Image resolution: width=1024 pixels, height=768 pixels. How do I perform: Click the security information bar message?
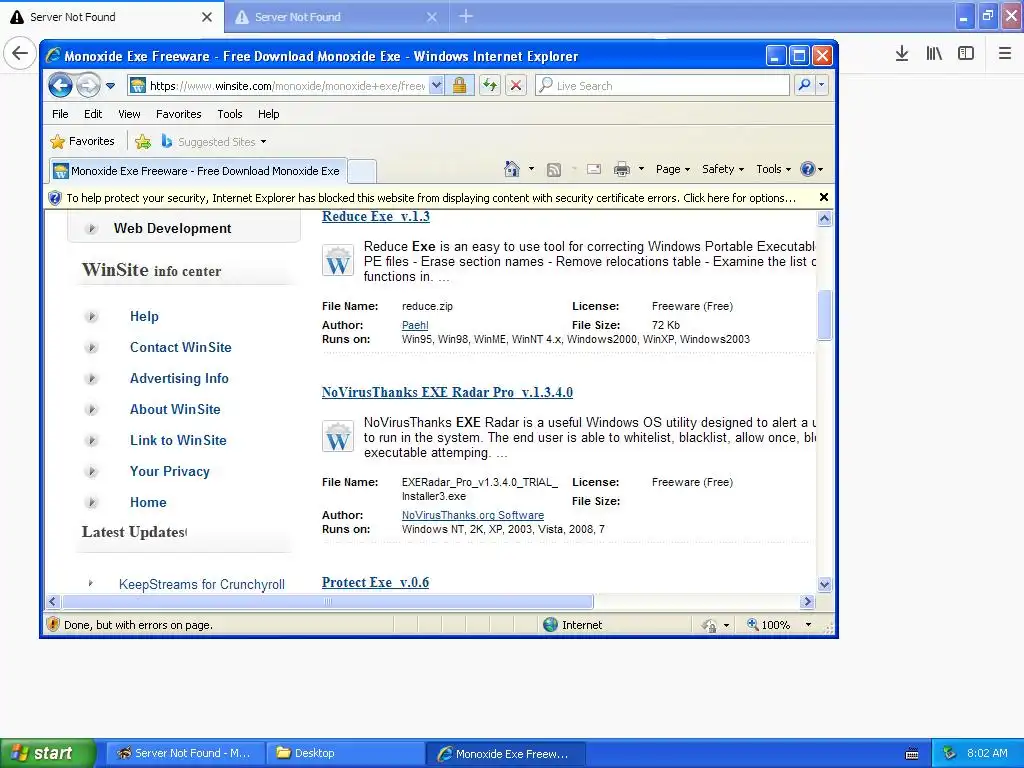point(431,198)
